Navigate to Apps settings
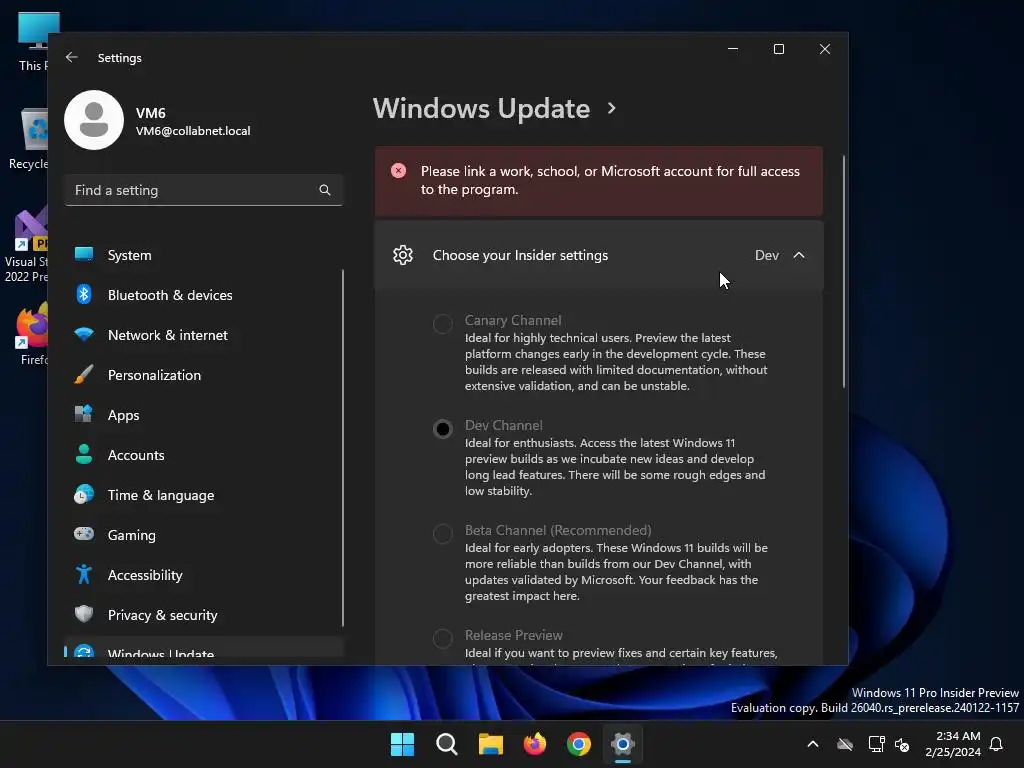The image size is (1024, 768). [203, 415]
